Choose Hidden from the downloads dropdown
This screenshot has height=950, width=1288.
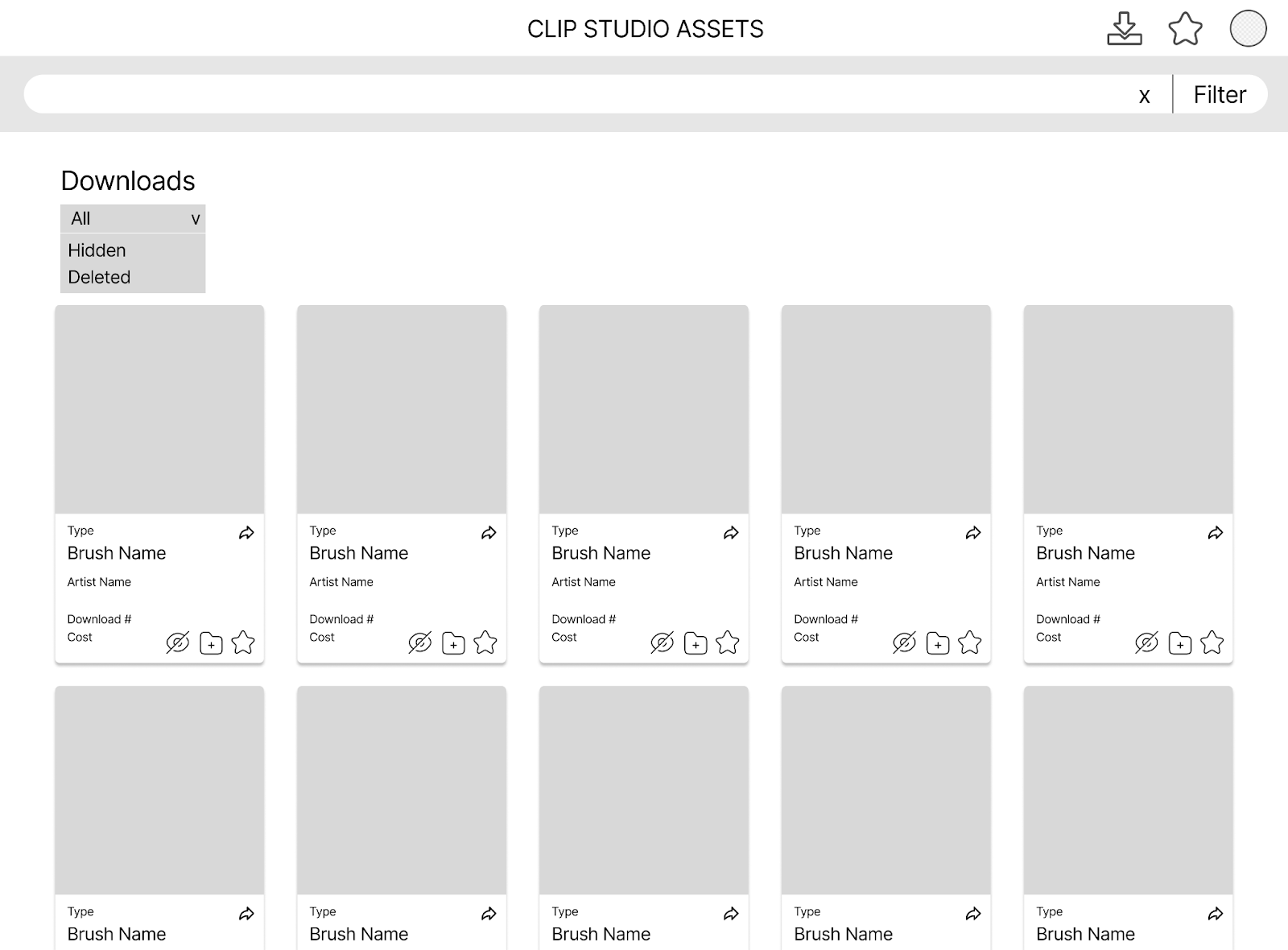[x=97, y=250]
